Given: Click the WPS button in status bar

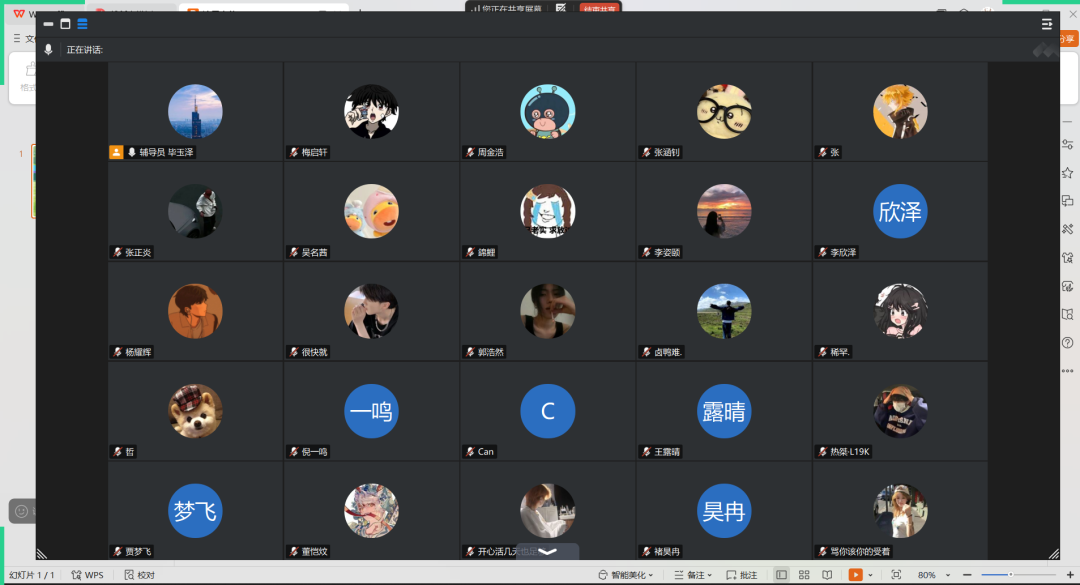Looking at the screenshot, I should [x=87, y=575].
